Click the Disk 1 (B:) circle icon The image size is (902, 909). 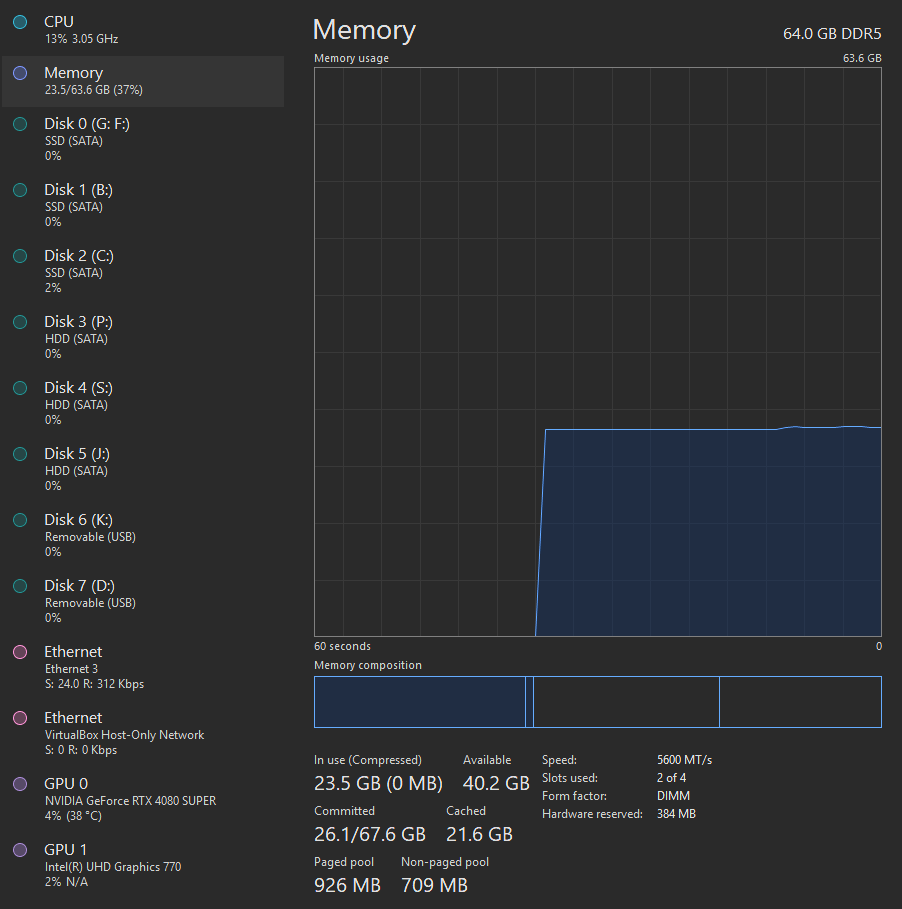[20, 190]
